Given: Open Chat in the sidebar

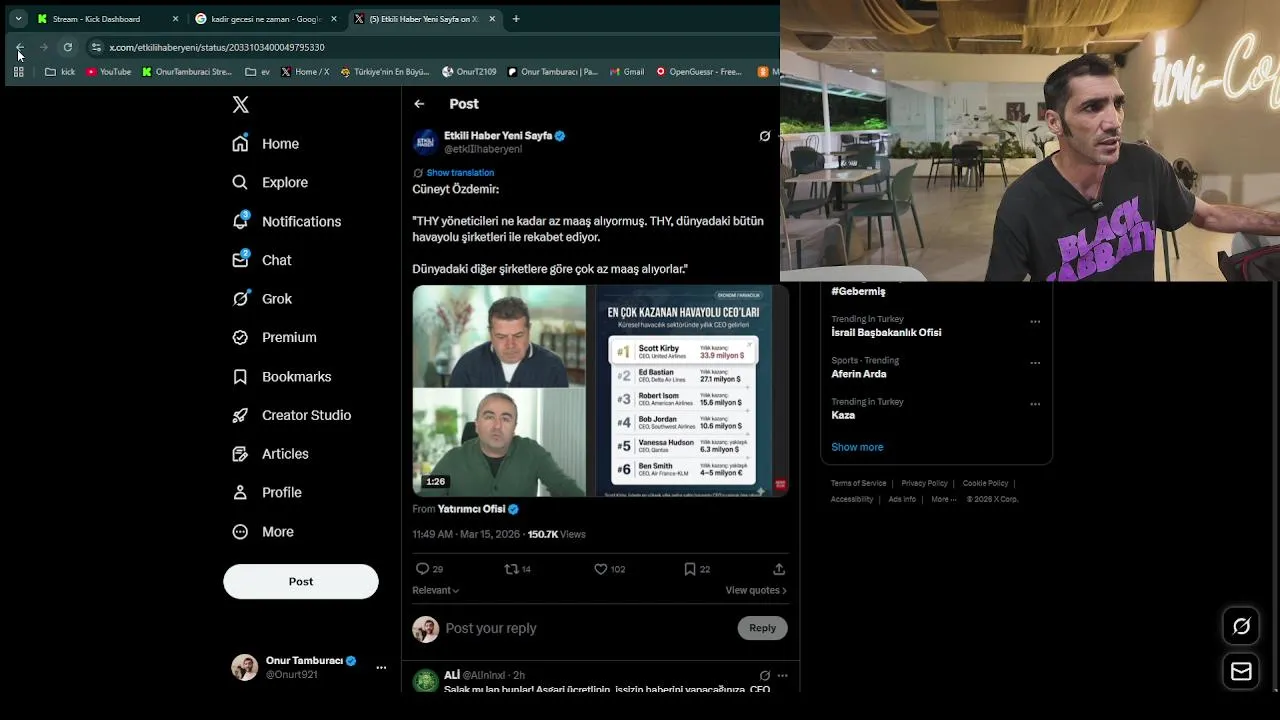Looking at the screenshot, I should click(x=262, y=260).
